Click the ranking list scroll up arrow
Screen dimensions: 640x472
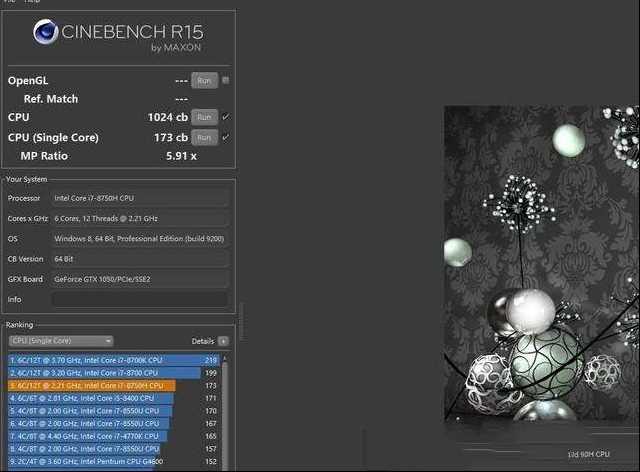coord(224,358)
